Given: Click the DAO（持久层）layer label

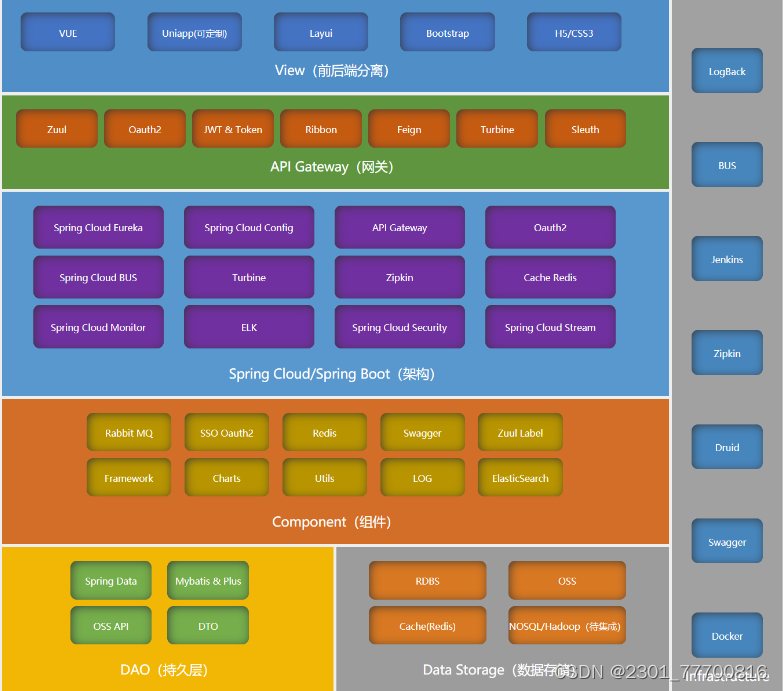Looking at the screenshot, I should tap(165, 670).
